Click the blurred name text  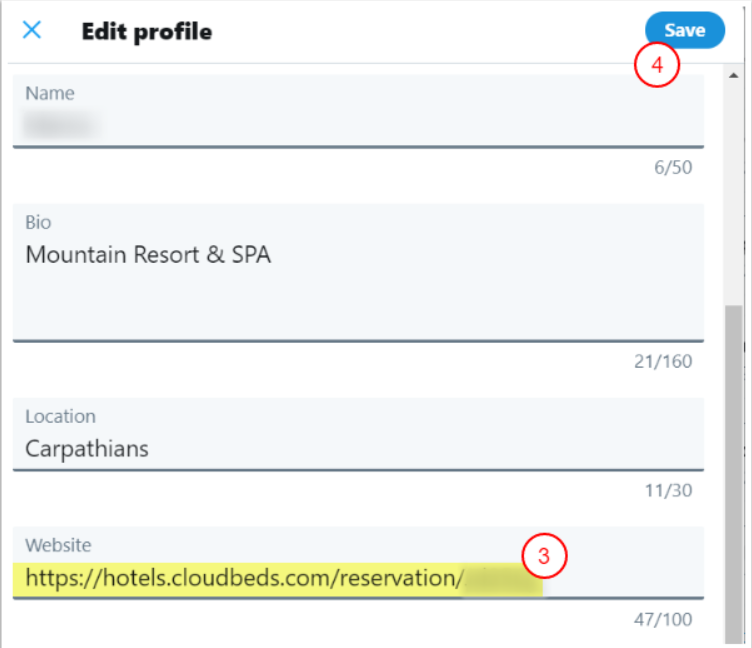coord(58,124)
